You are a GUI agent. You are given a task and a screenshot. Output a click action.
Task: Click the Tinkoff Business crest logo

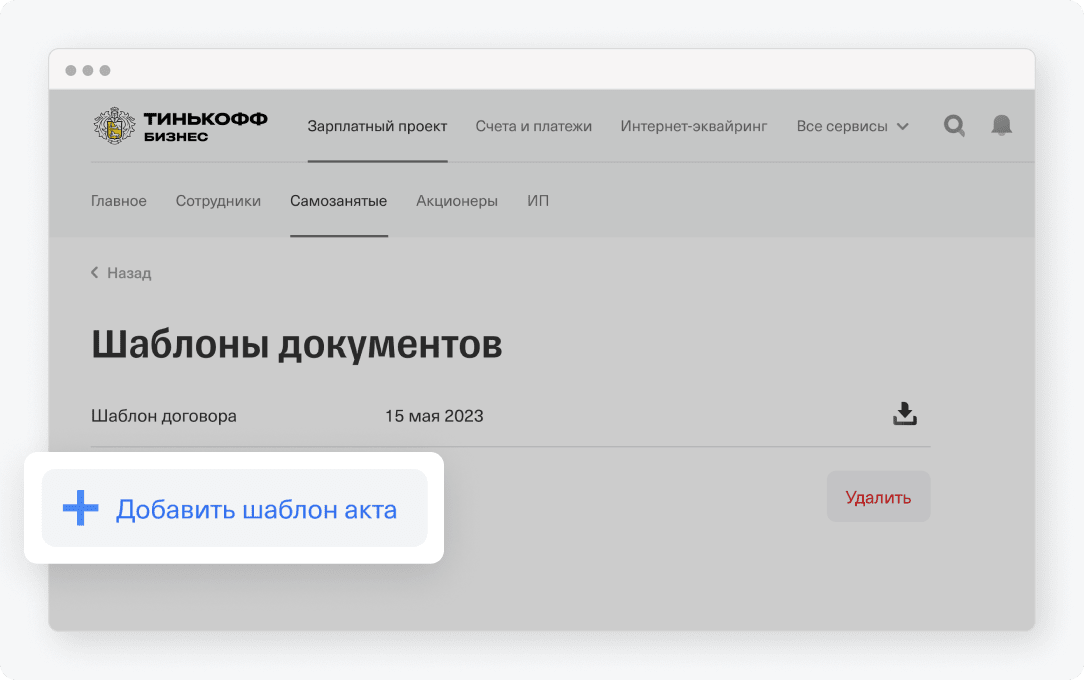114,126
